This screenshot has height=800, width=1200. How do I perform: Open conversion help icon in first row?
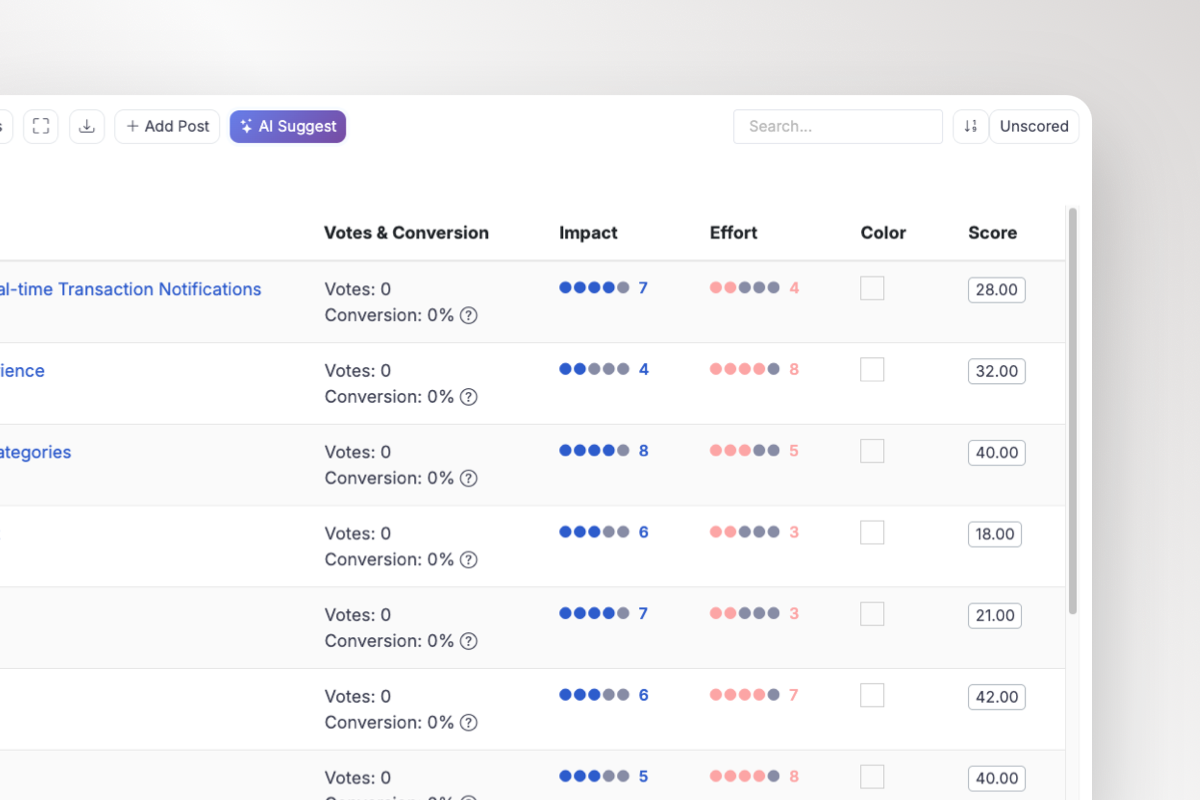tap(468, 315)
